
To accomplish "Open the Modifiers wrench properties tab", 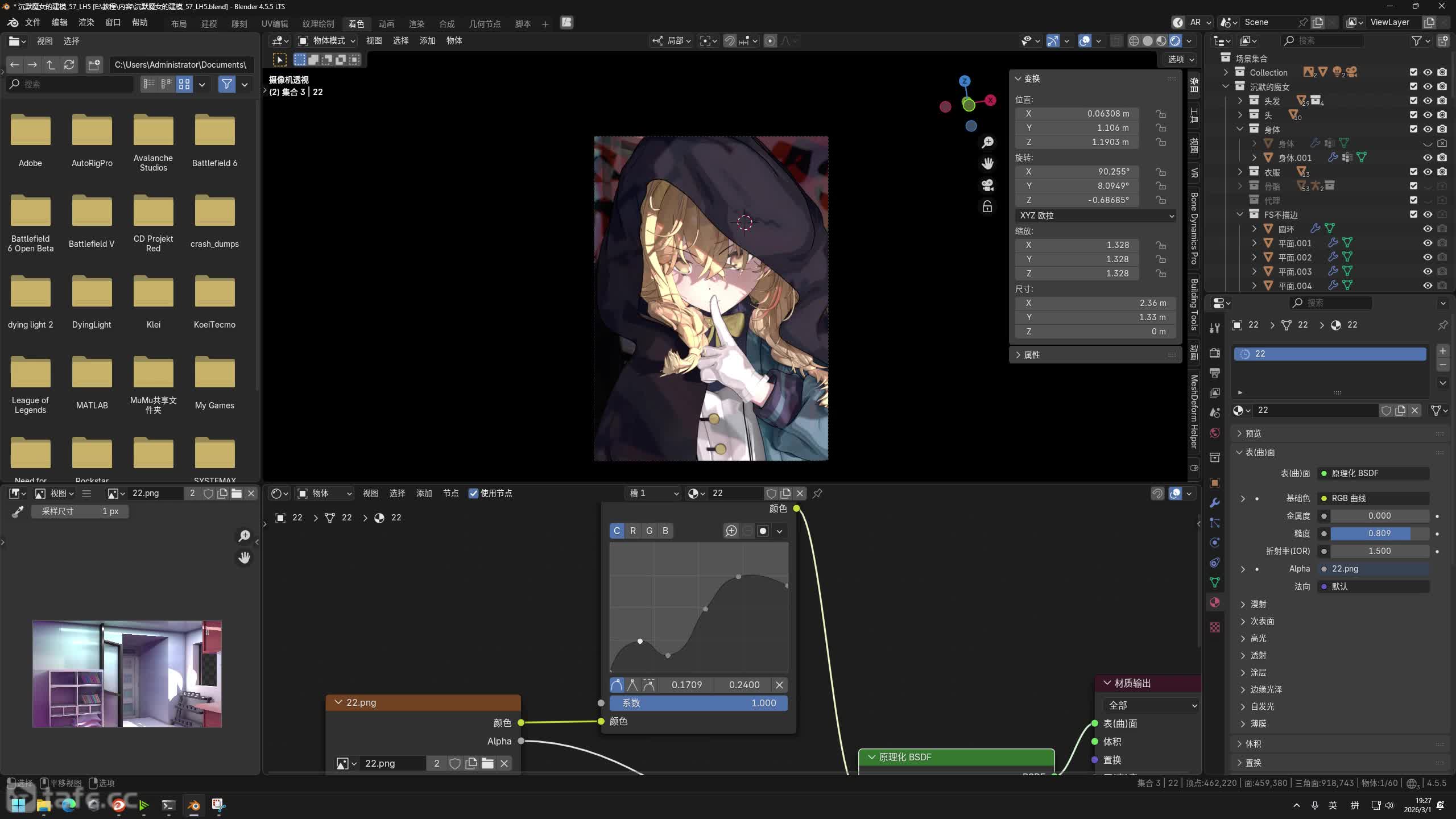I will pos(1215,503).
